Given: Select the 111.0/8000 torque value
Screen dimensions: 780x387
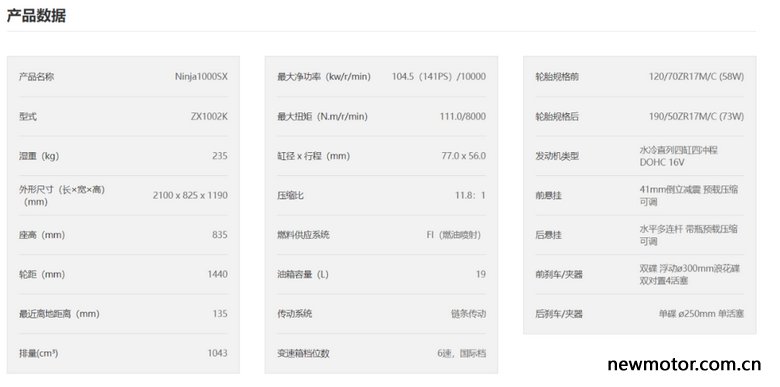Looking at the screenshot, I should click(x=463, y=116).
